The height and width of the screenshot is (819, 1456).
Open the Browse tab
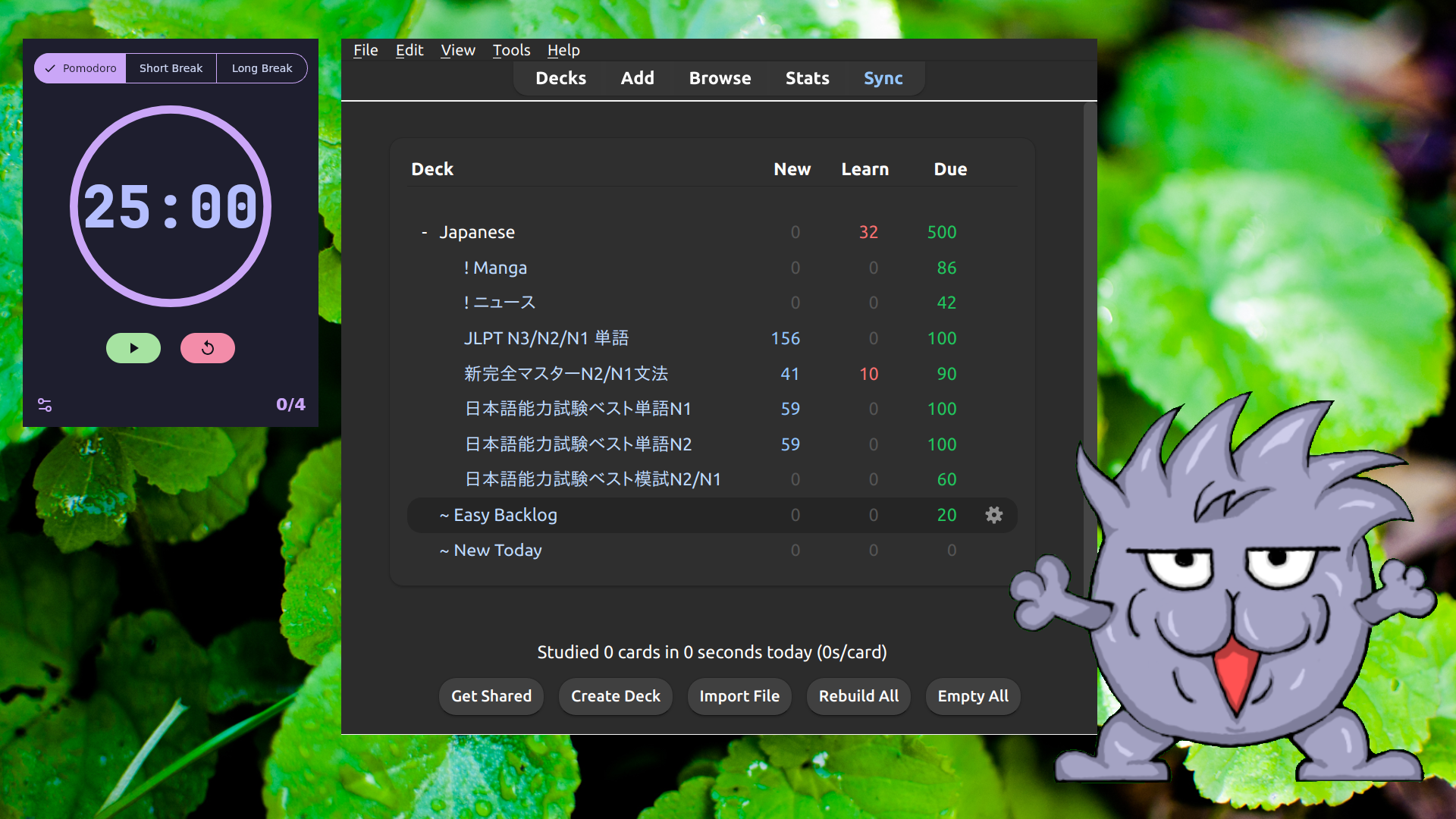pos(720,78)
